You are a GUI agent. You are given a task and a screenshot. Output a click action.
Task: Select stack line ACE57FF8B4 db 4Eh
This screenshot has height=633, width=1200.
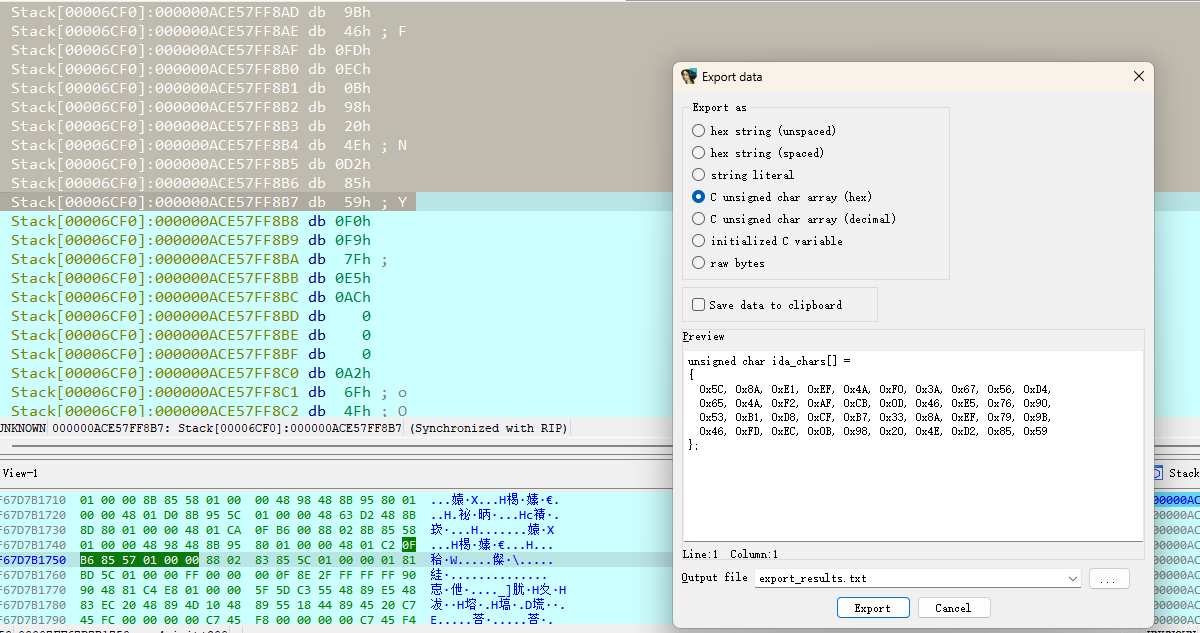click(208, 145)
